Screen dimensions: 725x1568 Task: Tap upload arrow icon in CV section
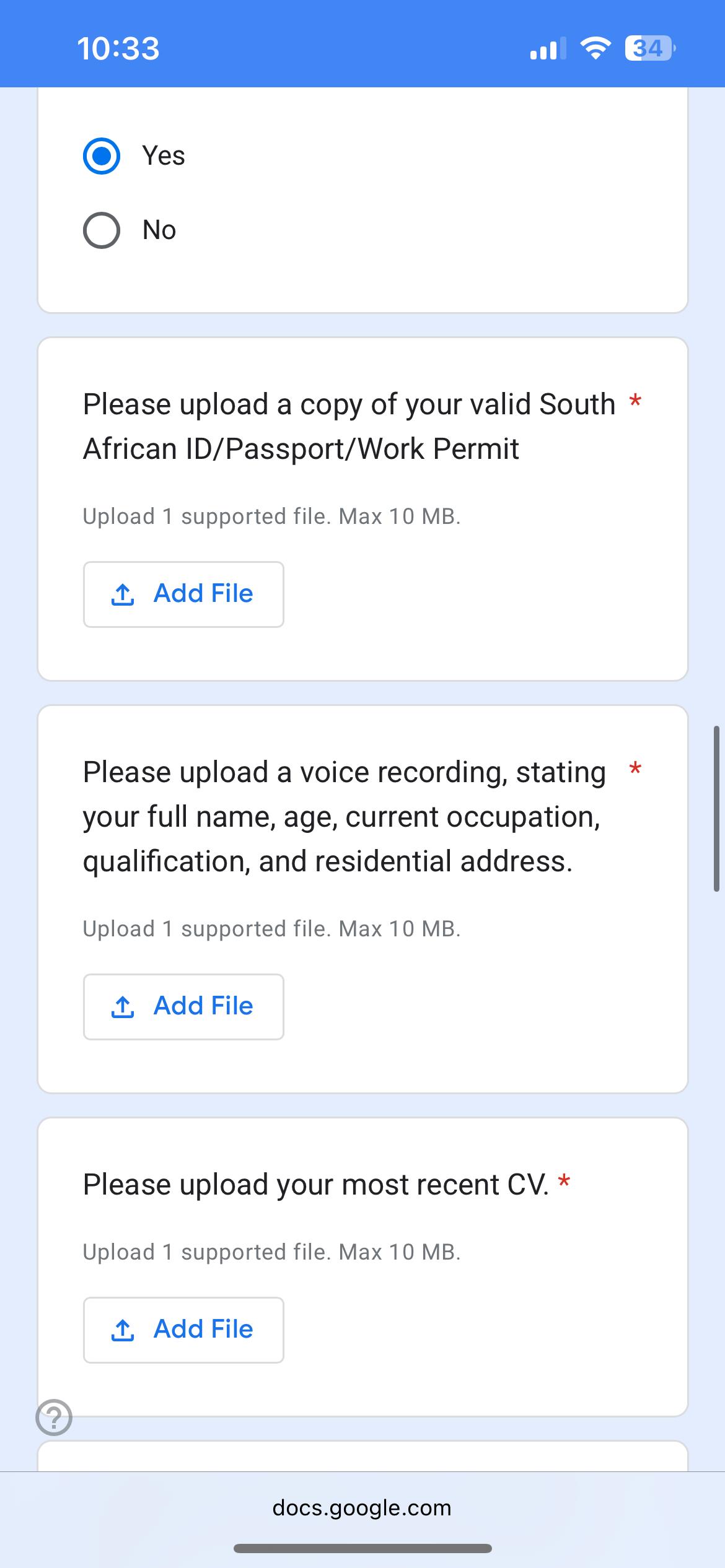pyautogui.click(x=123, y=1330)
